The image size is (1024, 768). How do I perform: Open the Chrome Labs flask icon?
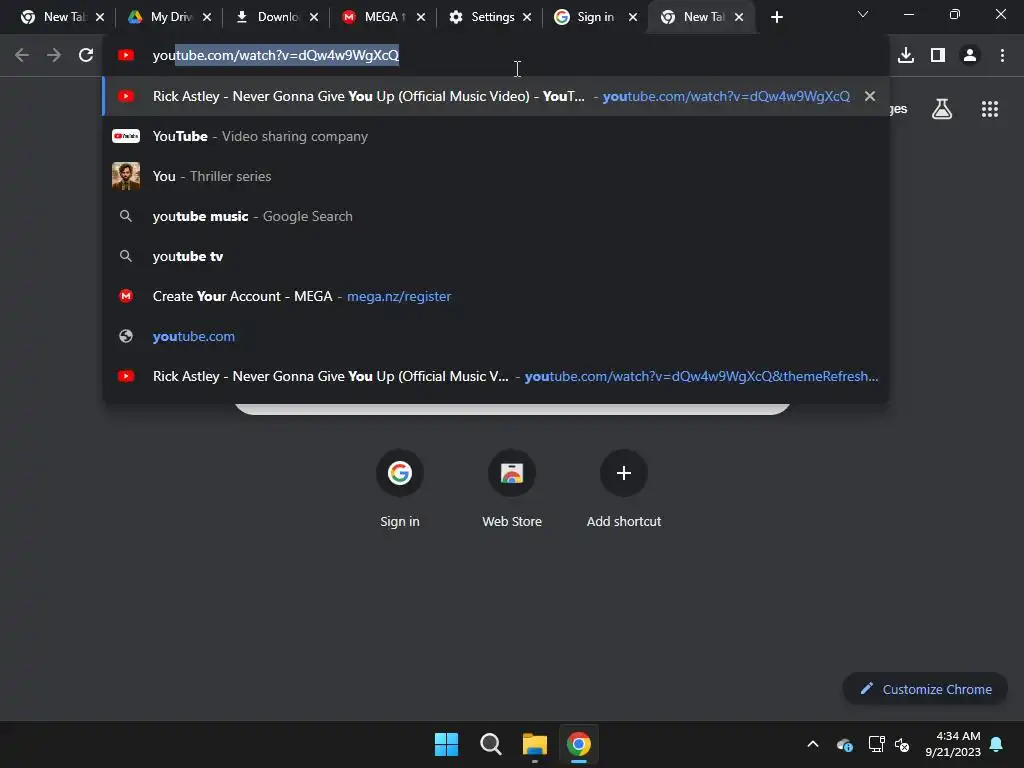[942, 109]
